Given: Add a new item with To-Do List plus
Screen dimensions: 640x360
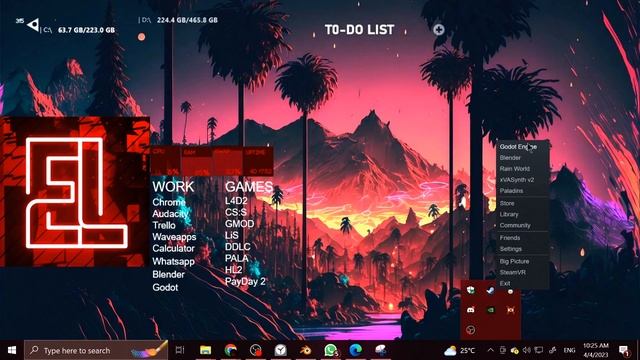Looking at the screenshot, I should 439,29.
